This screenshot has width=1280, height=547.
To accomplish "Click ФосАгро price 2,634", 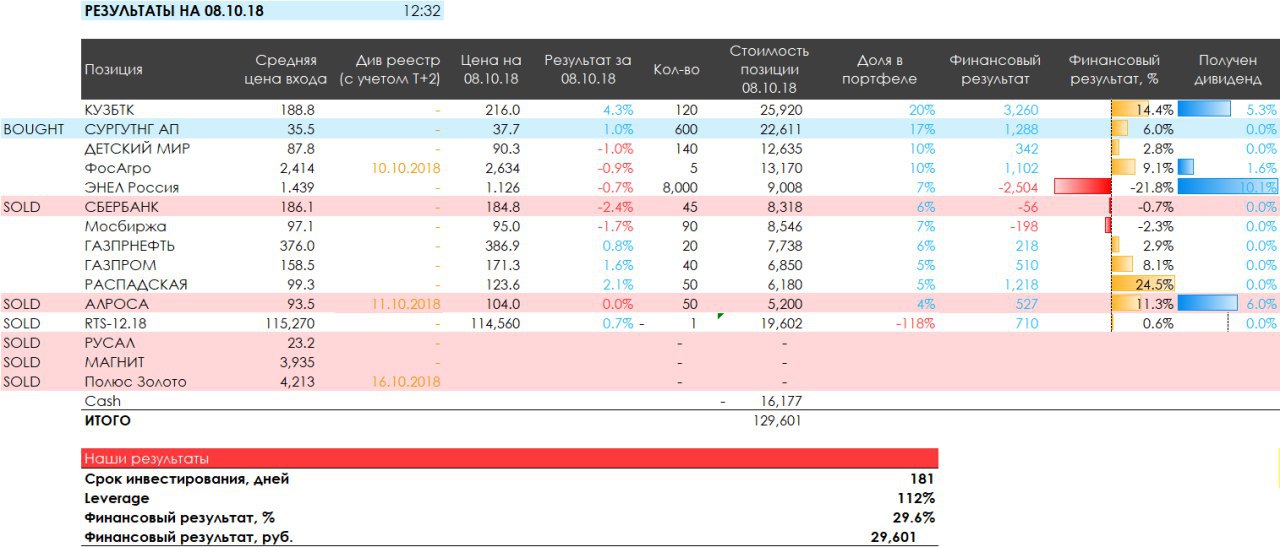I will [501, 168].
